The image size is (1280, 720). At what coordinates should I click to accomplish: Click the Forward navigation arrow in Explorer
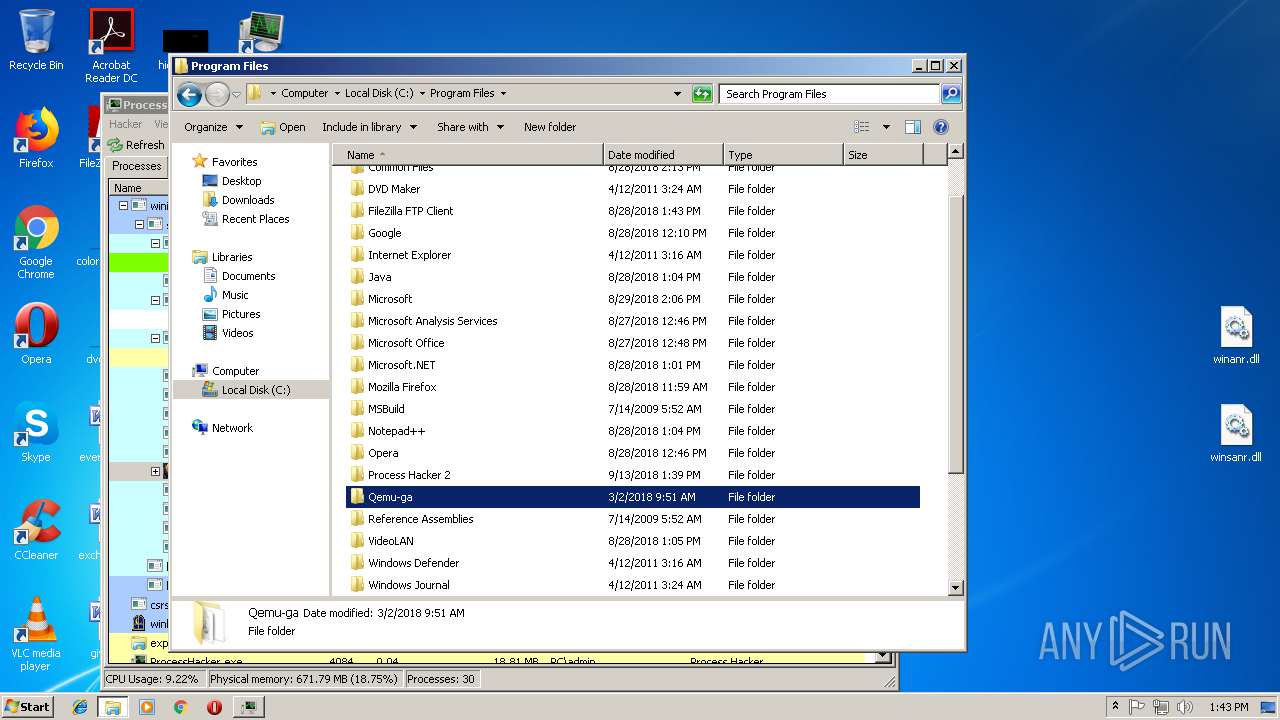[217, 94]
